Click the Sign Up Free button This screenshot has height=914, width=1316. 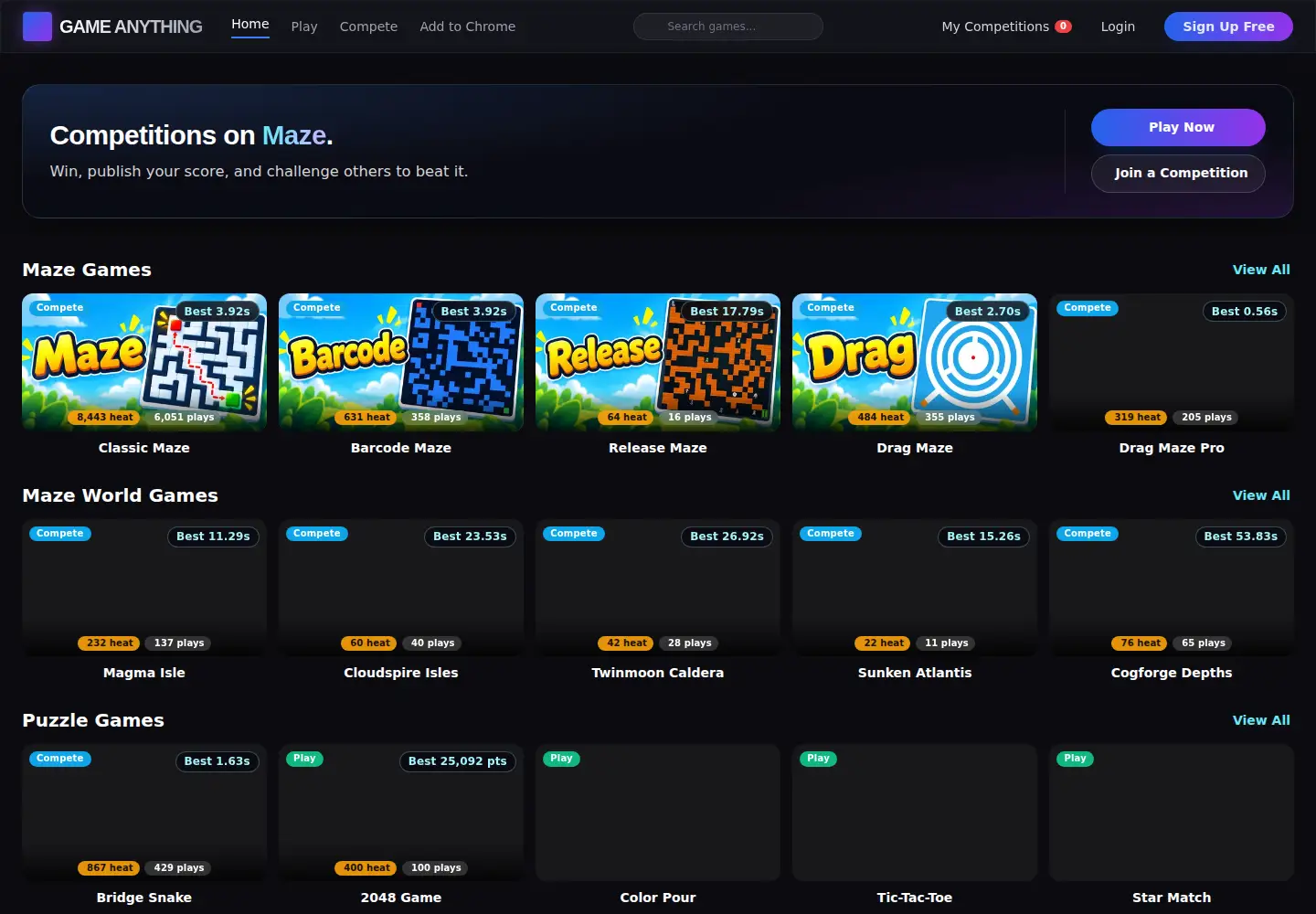pyautogui.click(x=1228, y=27)
